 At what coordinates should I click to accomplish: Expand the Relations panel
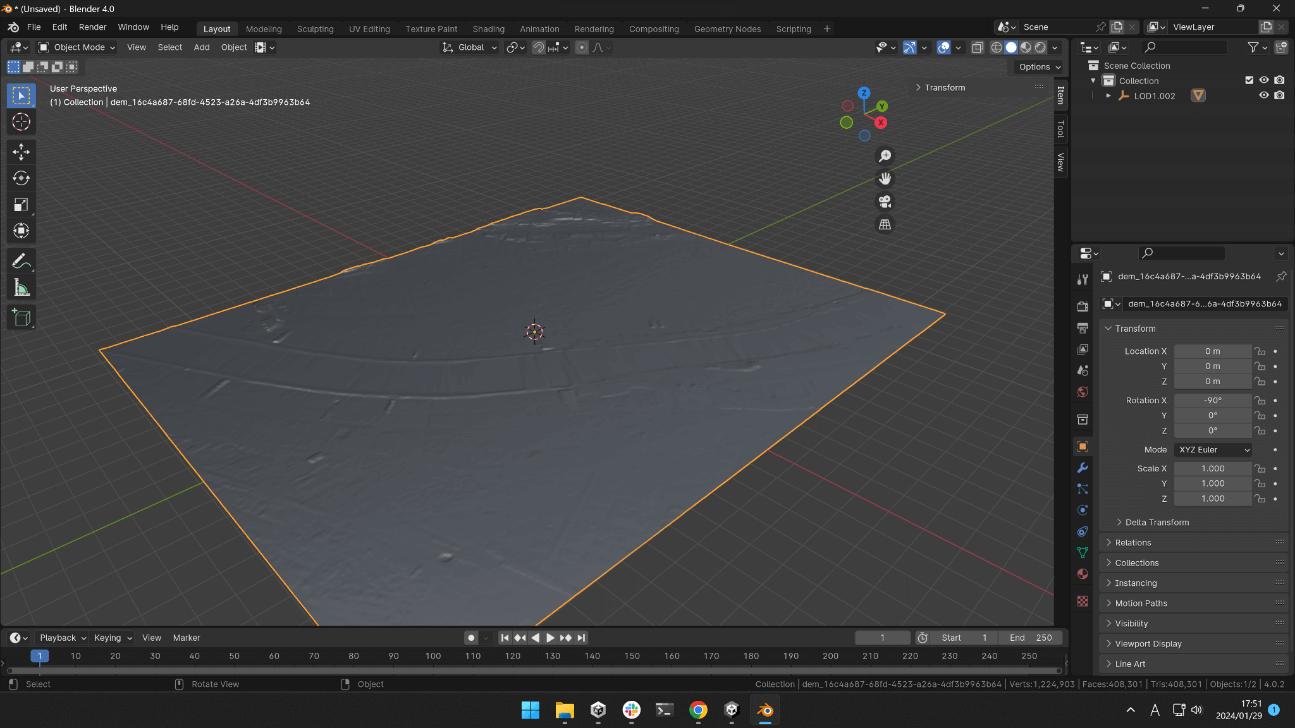1194,542
